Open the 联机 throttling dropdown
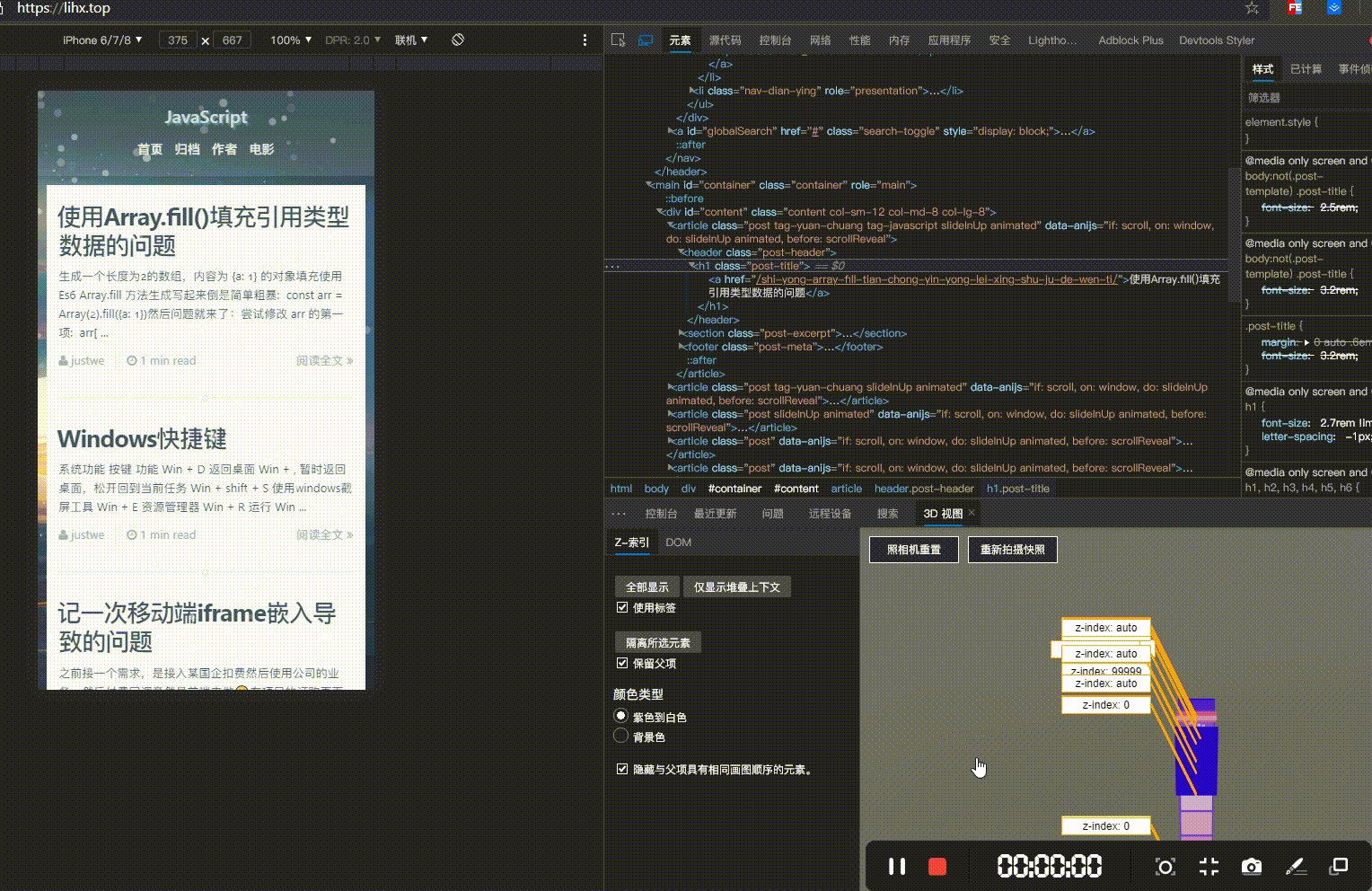The height and width of the screenshot is (891, 1372). (411, 40)
